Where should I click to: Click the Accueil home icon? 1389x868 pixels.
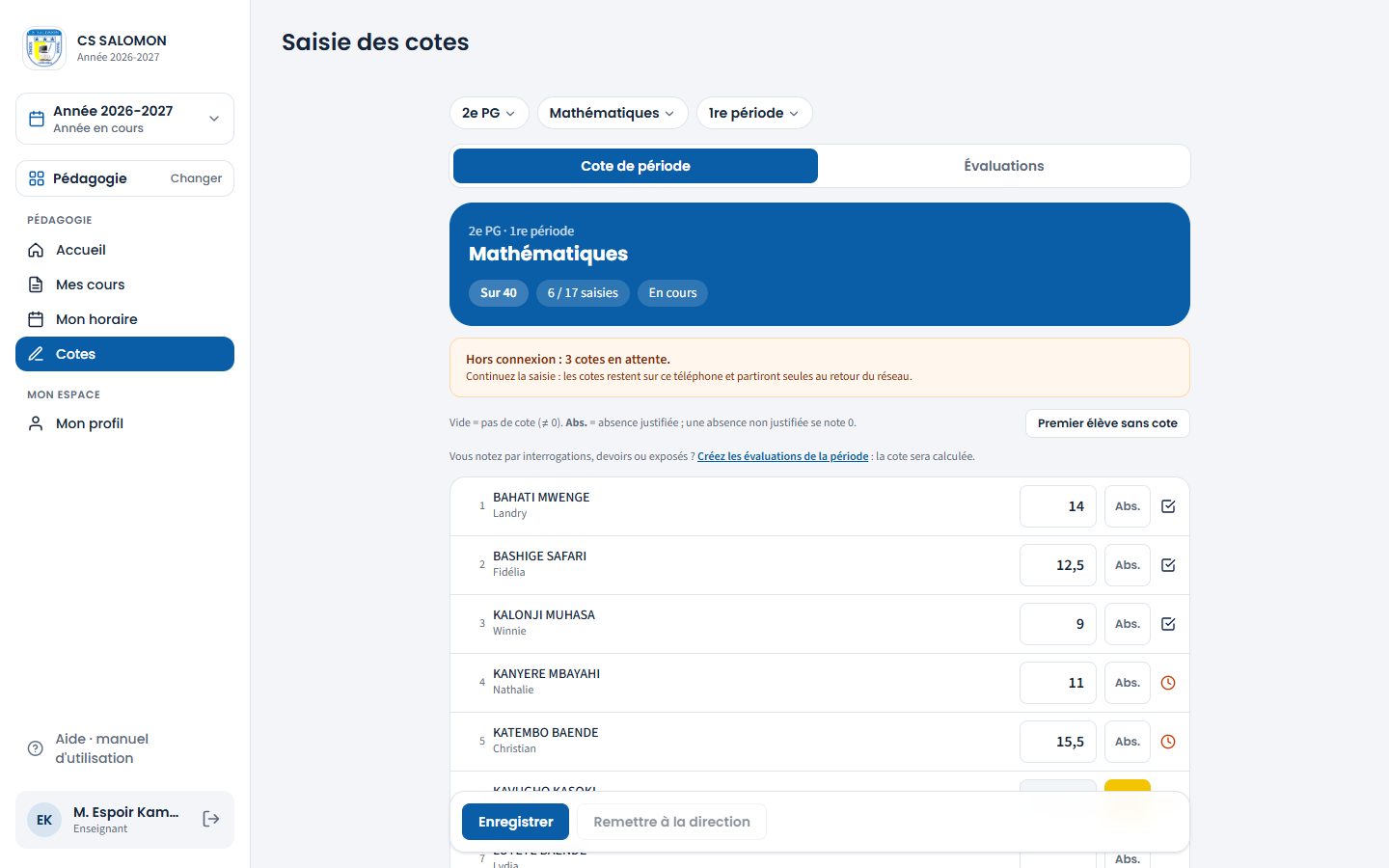(x=36, y=250)
